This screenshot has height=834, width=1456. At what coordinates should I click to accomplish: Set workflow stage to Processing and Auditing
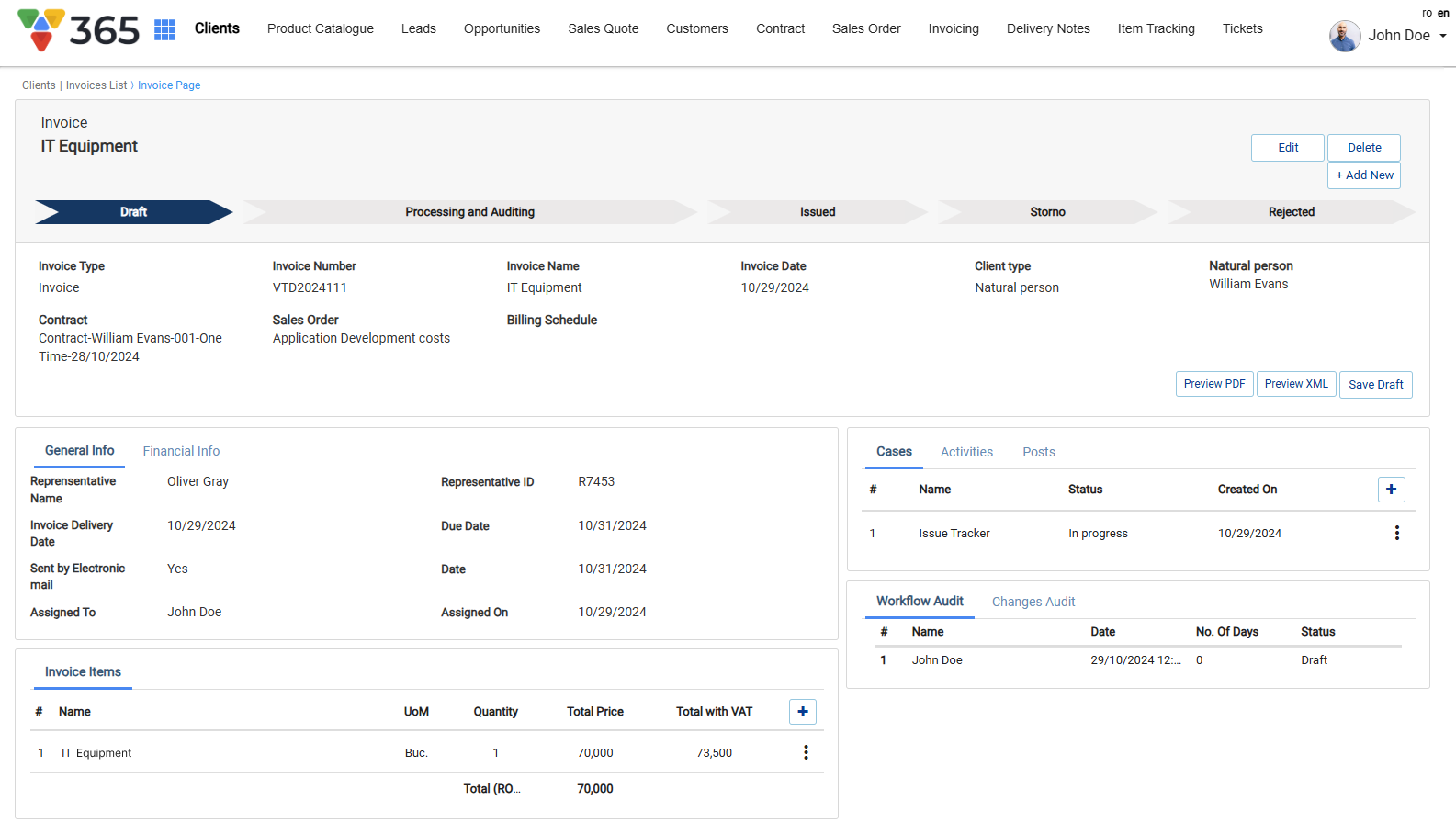[469, 212]
